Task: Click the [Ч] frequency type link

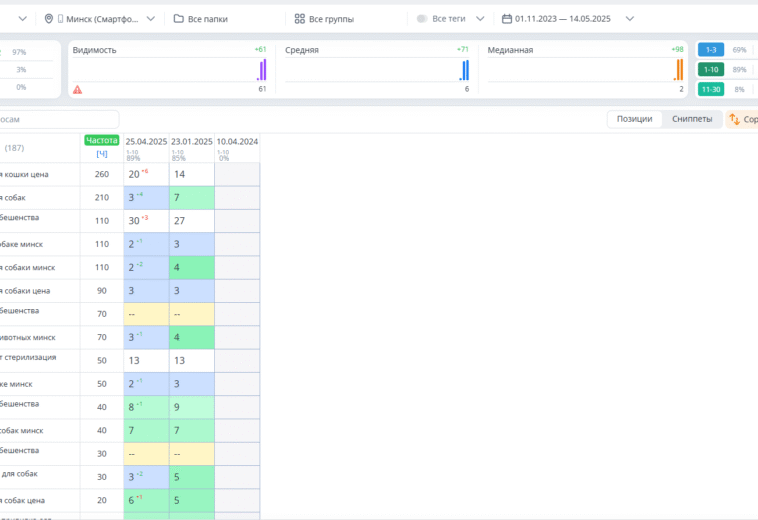Action: (x=102, y=154)
